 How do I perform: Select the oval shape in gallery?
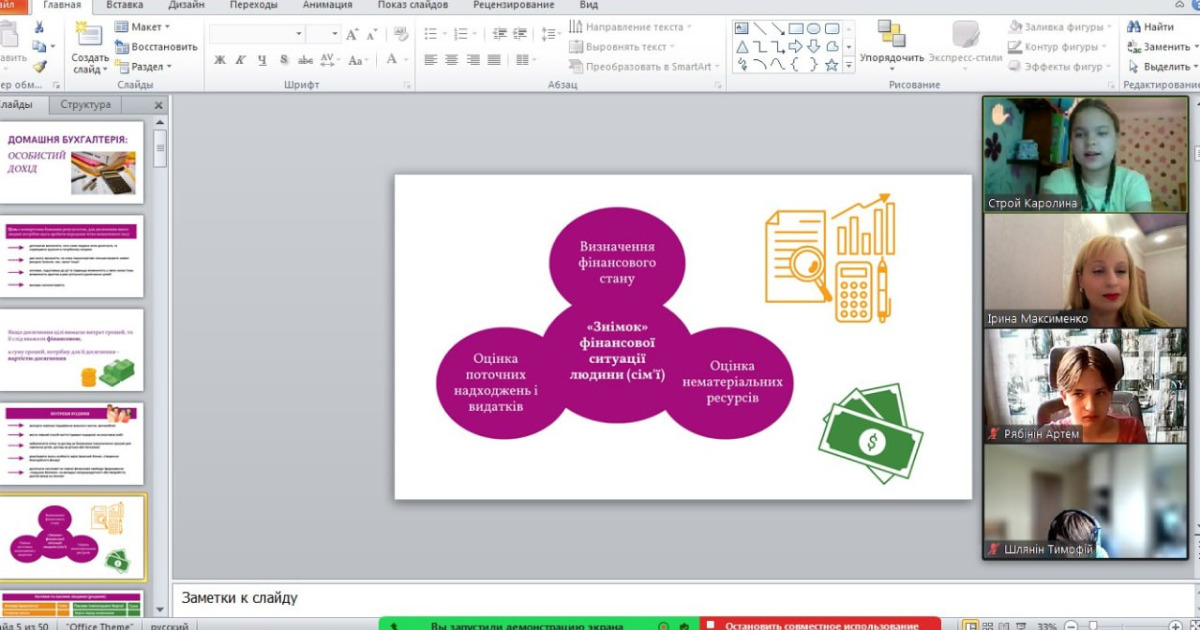814,28
